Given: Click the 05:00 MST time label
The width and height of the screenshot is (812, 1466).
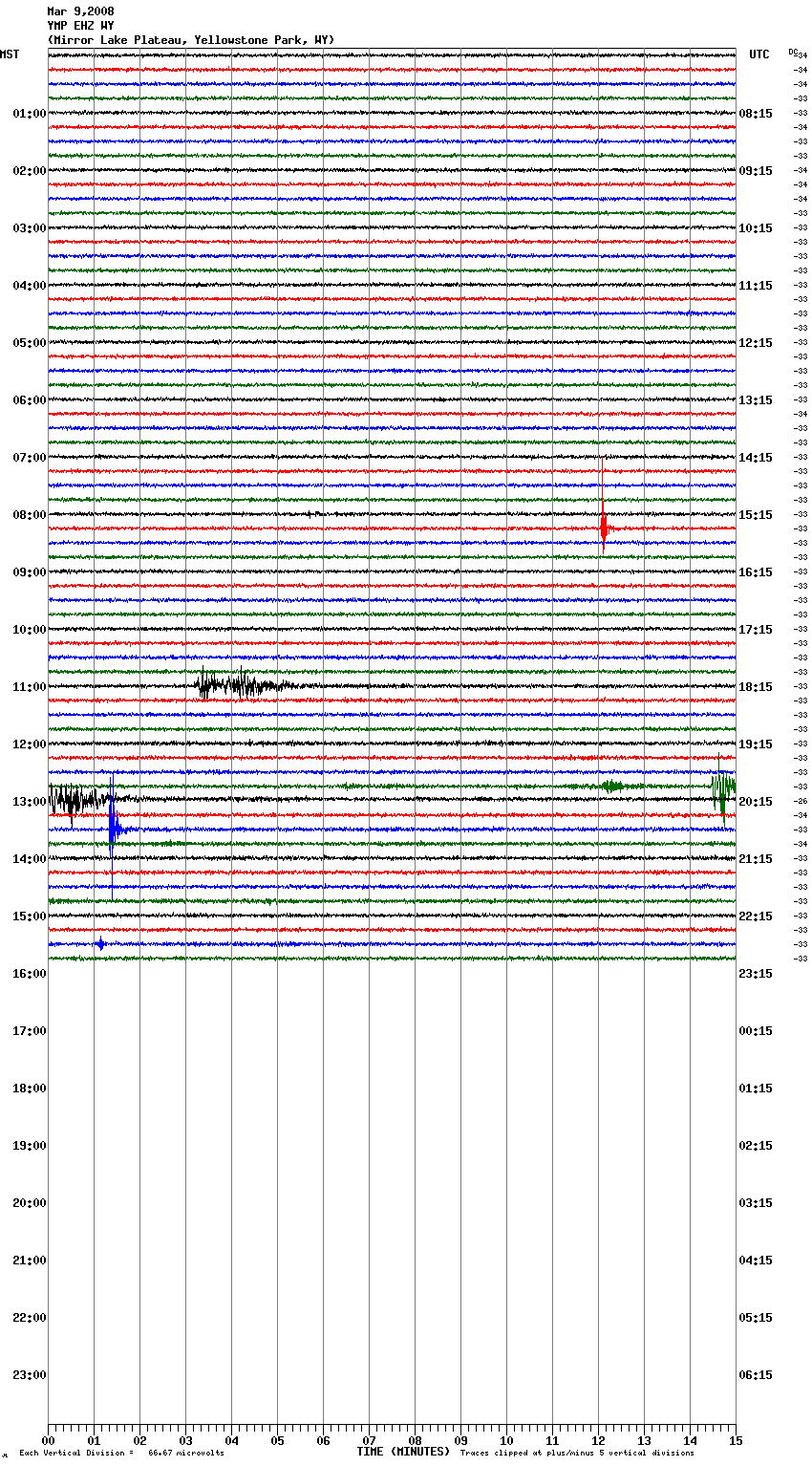Looking at the screenshot, I should (29, 342).
